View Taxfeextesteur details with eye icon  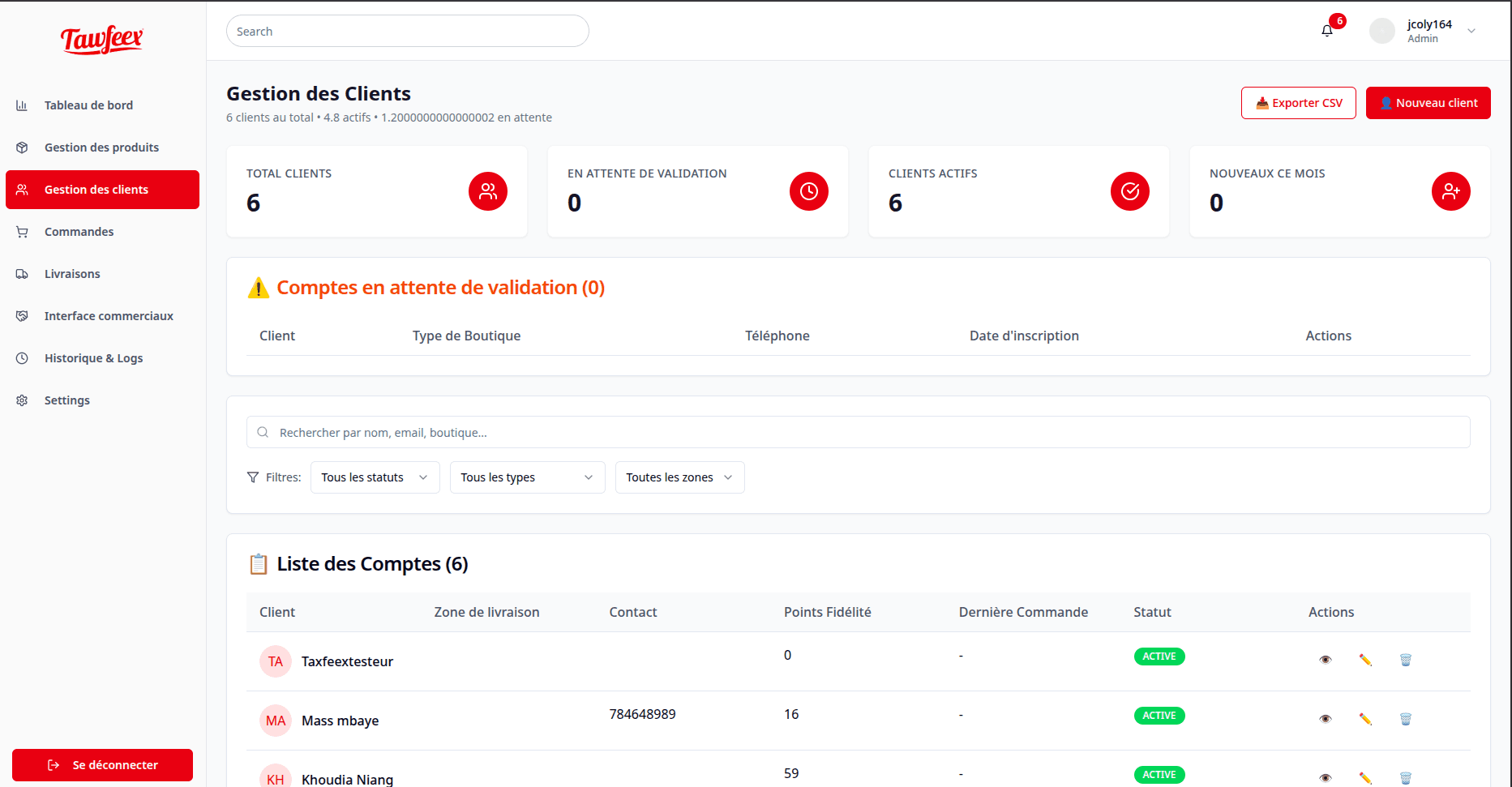tap(1326, 660)
